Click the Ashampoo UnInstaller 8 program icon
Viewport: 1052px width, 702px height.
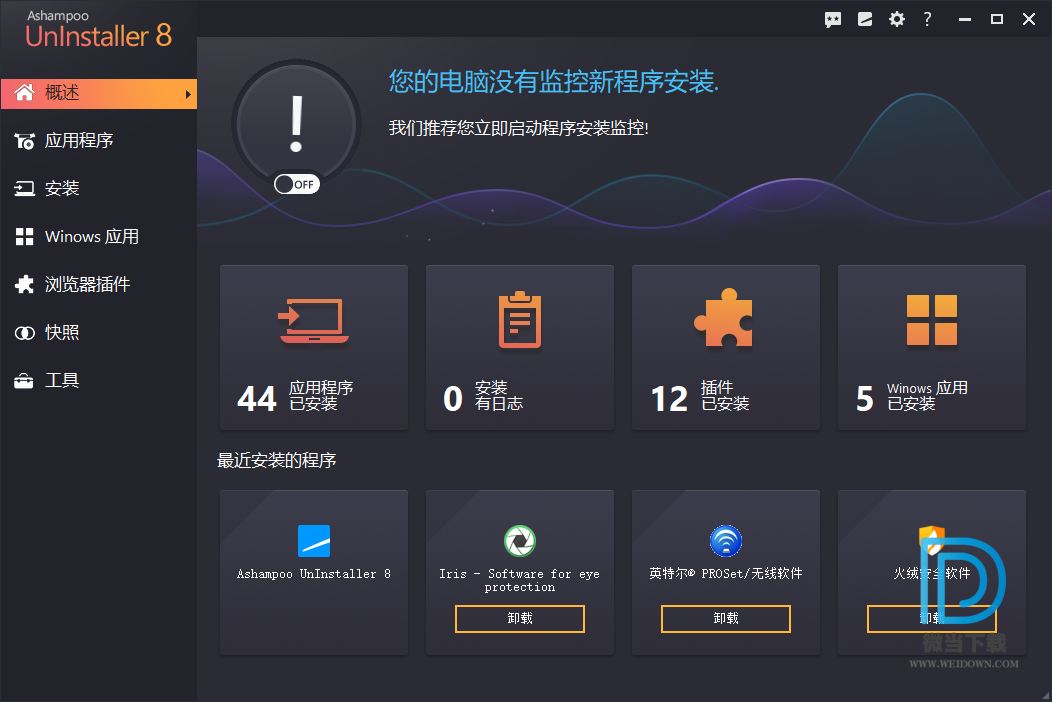click(314, 541)
